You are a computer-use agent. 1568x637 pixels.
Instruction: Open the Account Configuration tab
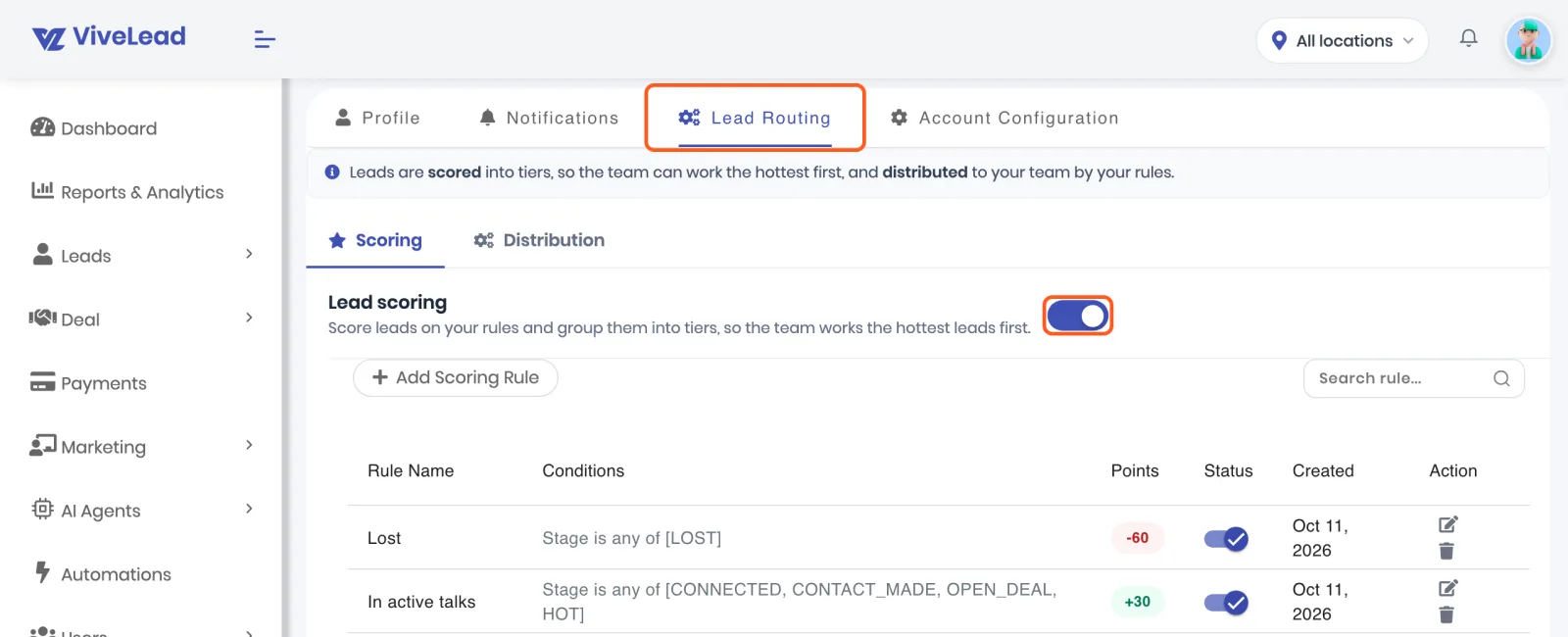coord(1004,118)
